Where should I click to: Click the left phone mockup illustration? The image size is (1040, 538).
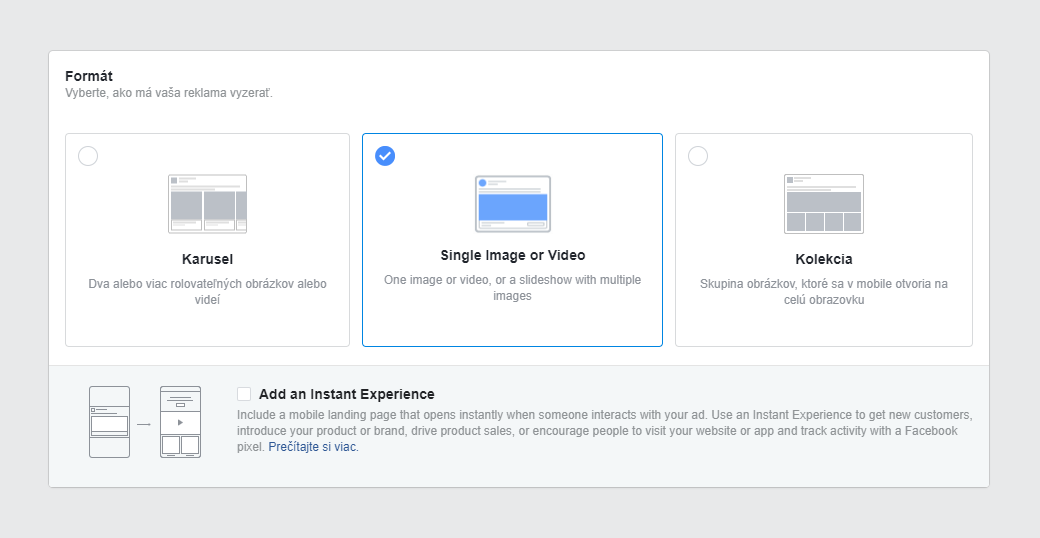(109, 422)
